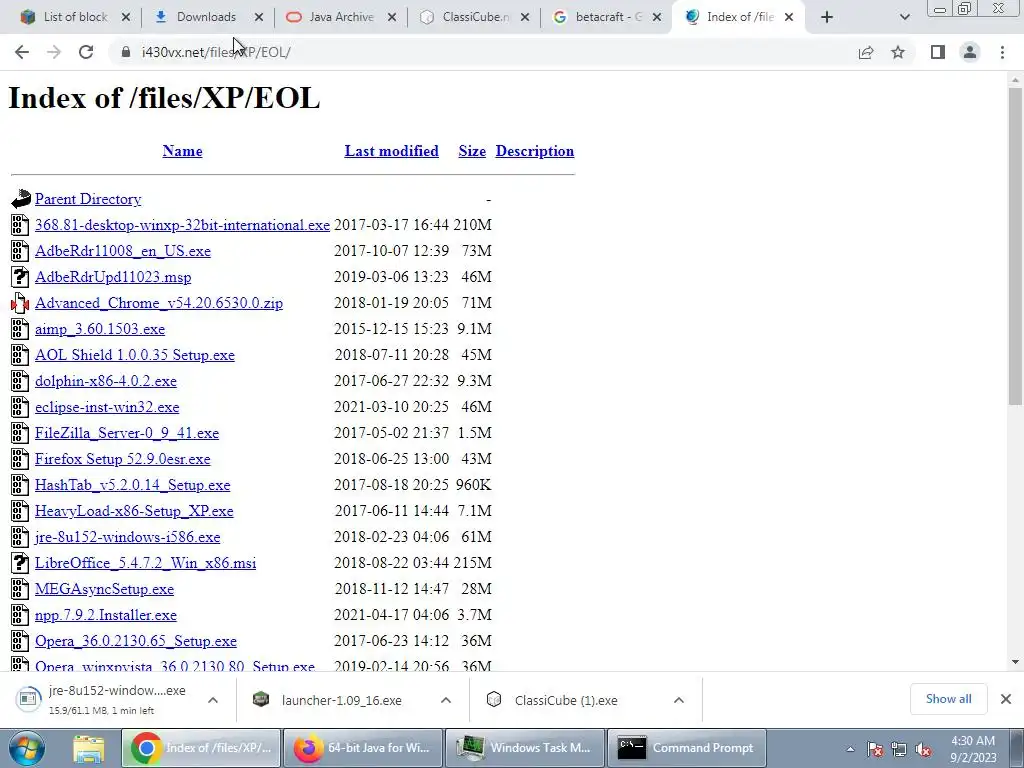
Task: Expand options for jre-8u152 download
Action: click(x=213, y=700)
